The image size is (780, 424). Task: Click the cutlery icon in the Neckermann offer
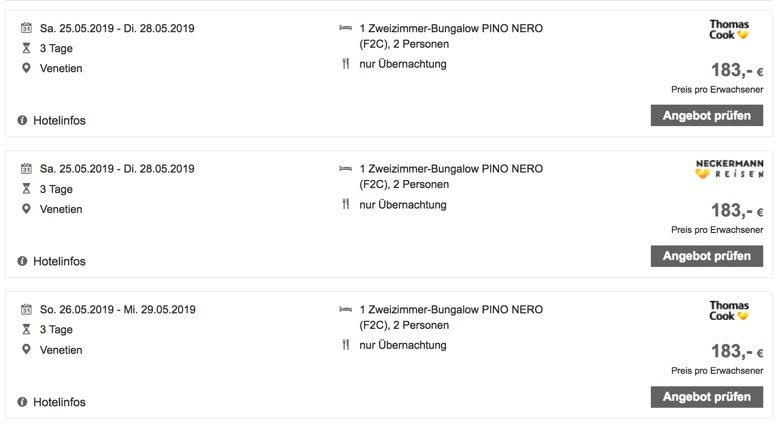point(346,204)
